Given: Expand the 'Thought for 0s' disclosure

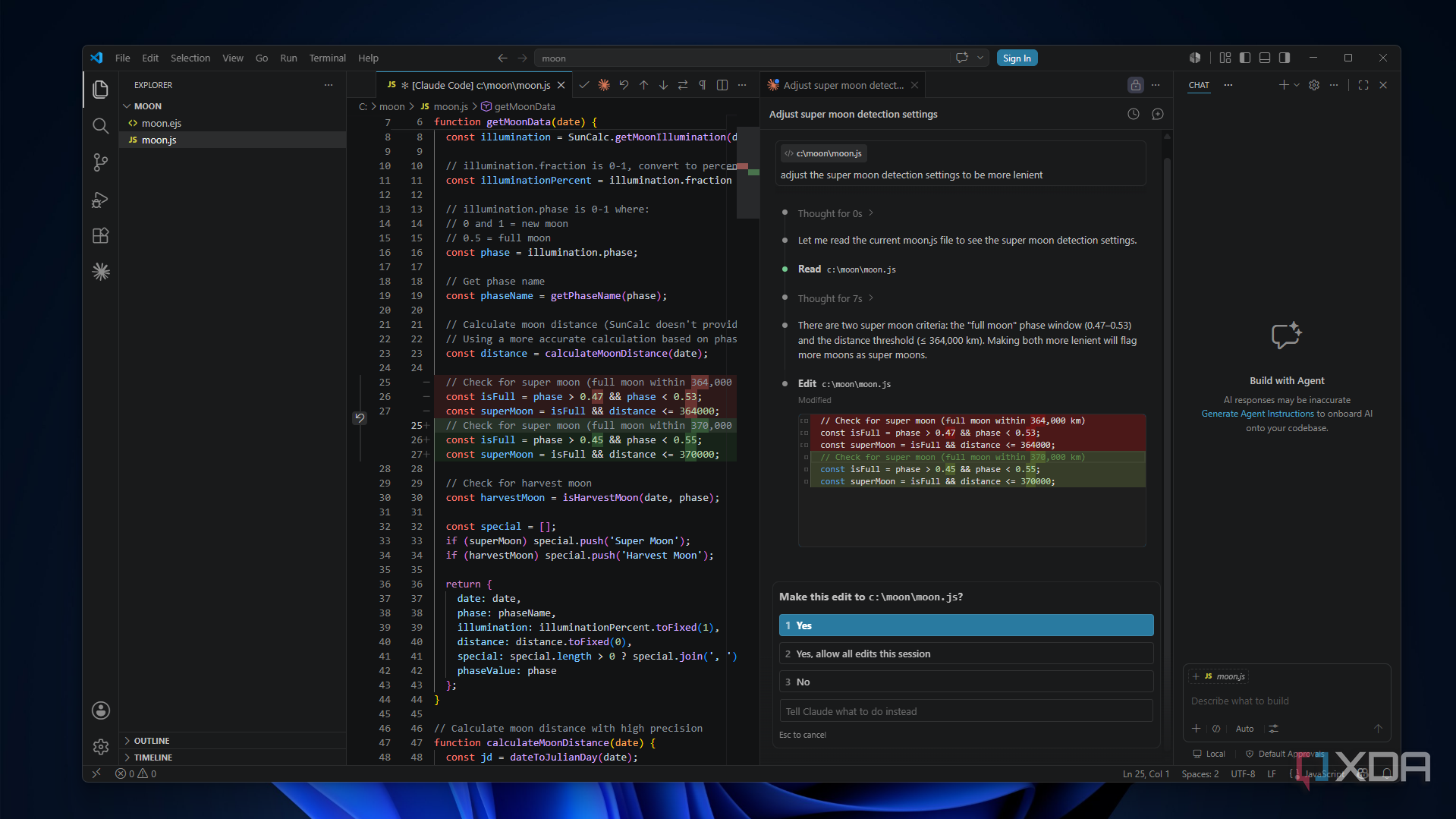Looking at the screenshot, I should tap(835, 213).
